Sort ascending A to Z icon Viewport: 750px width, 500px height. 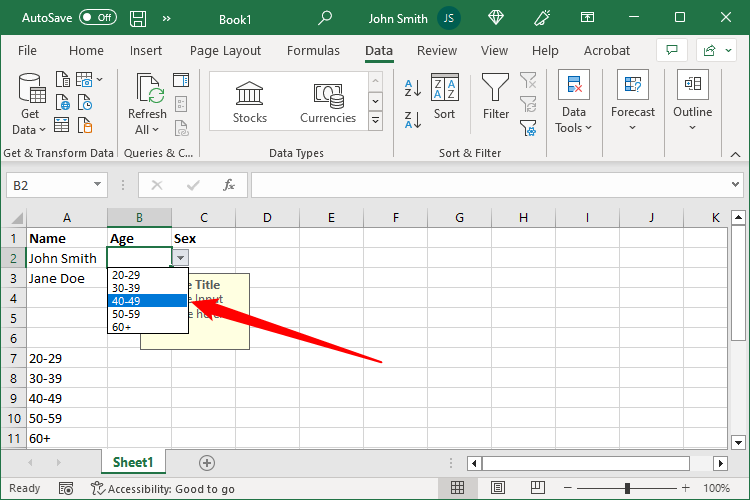tap(413, 88)
